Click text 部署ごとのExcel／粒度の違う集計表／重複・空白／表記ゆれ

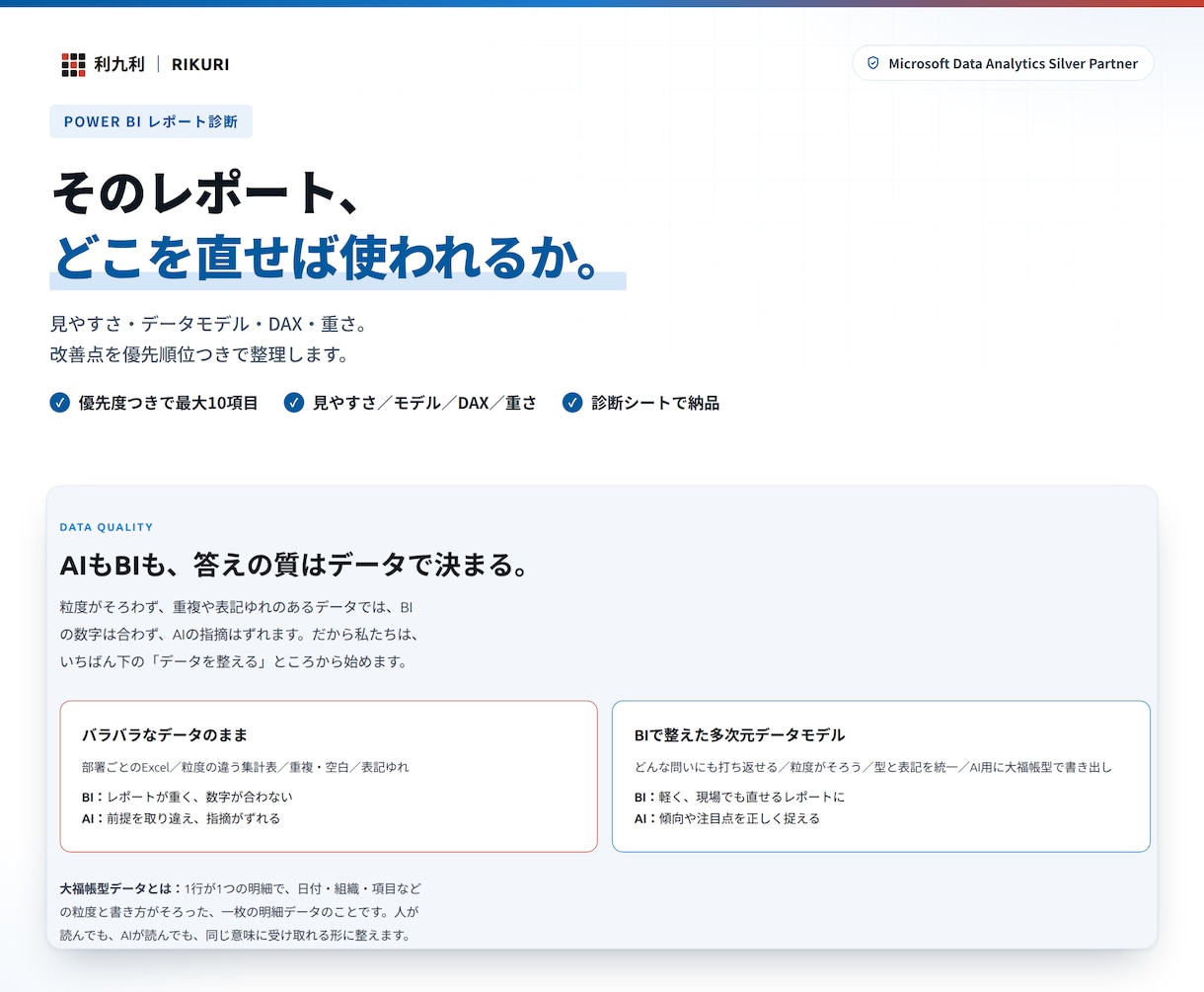click(x=246, y=767)
